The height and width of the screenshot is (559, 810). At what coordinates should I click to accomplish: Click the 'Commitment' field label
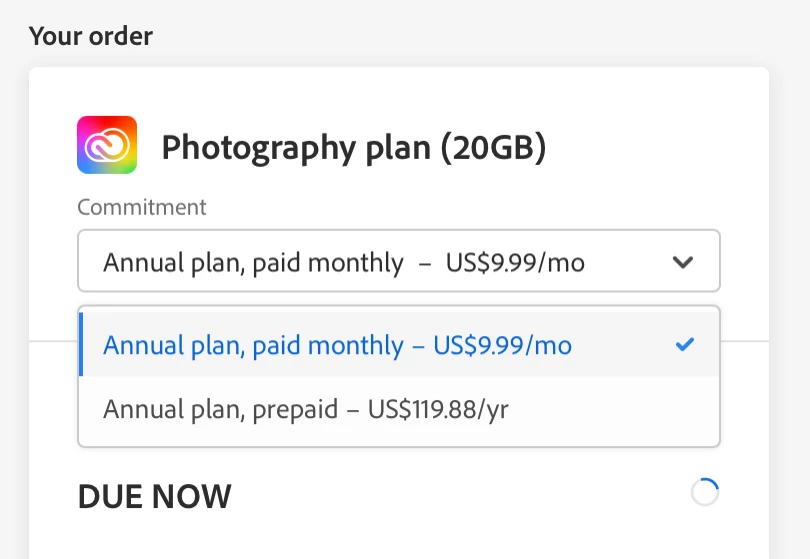pos(142,207)
